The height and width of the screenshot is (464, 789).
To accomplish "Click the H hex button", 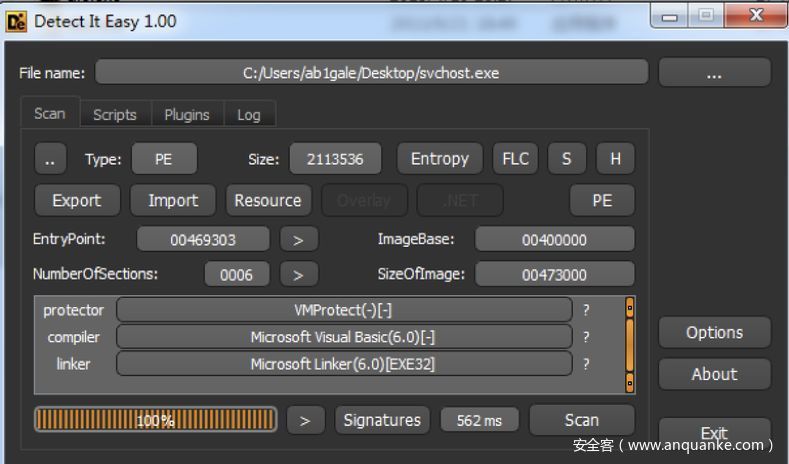I will coord(615,159).
